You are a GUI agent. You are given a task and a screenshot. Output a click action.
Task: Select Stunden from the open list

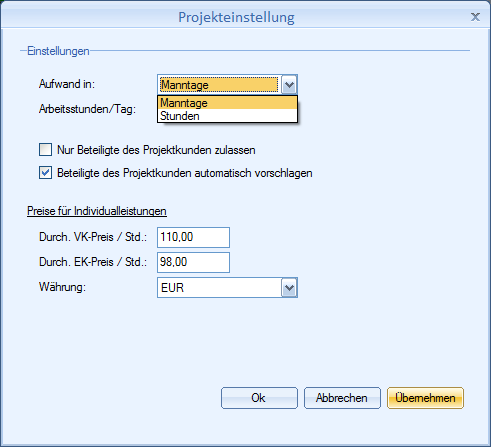click(227, 116)
